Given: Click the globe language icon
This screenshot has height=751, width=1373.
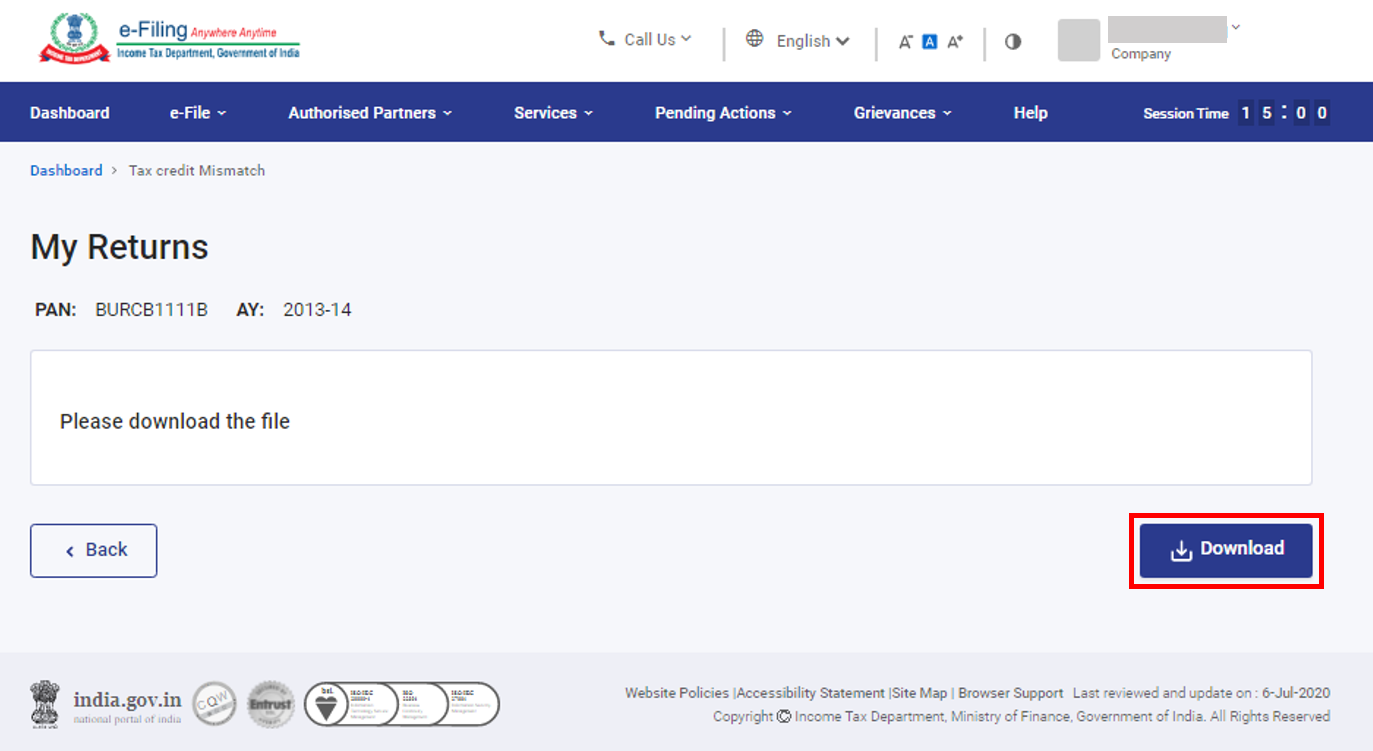Looking at the screenshot, I should click(x=755, y=39).
